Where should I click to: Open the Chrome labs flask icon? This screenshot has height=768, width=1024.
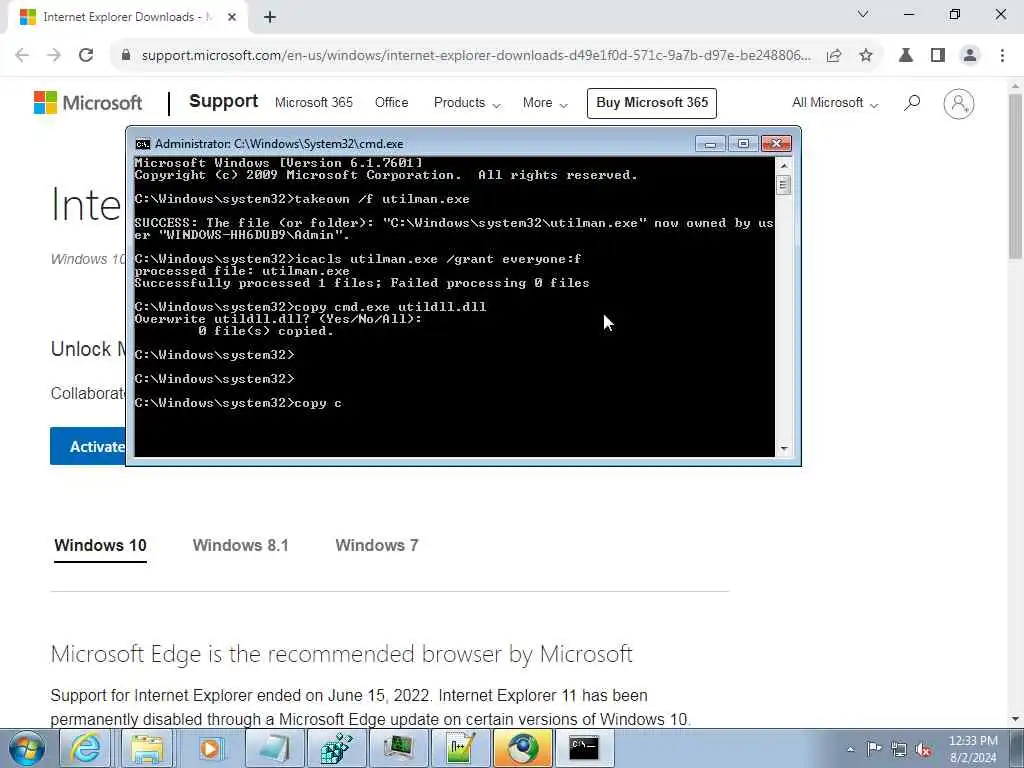pyautogui.click(x=906, y=56)
